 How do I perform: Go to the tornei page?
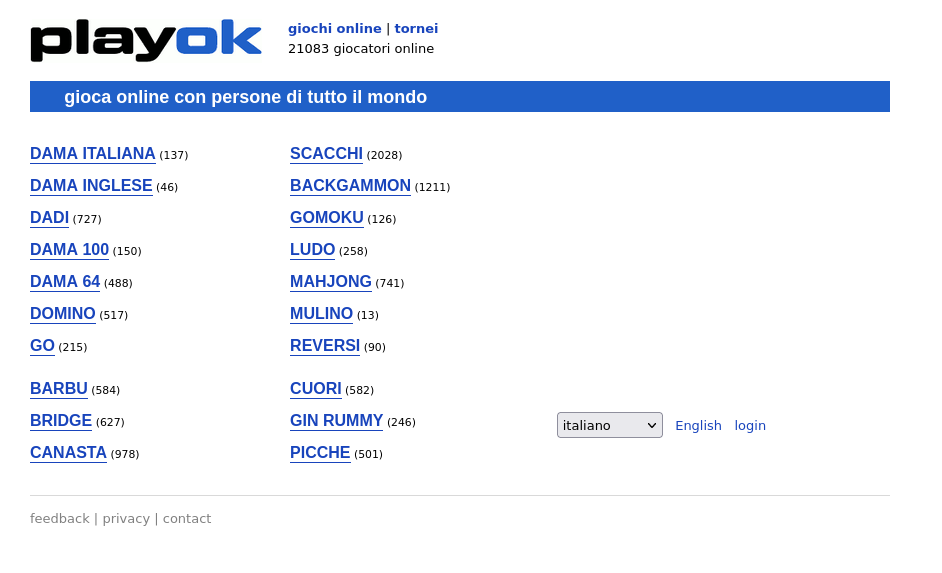point(416,29)
